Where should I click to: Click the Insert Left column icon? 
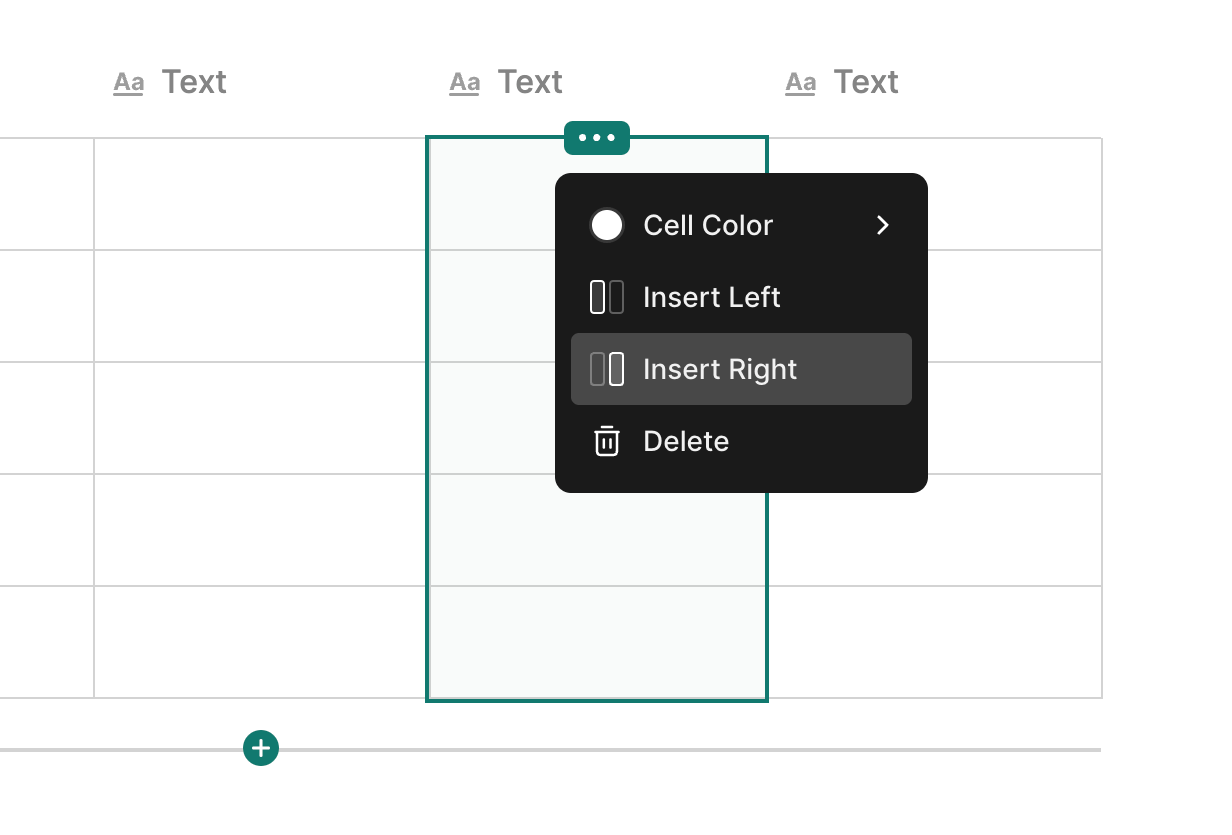[x=607, y=297]
